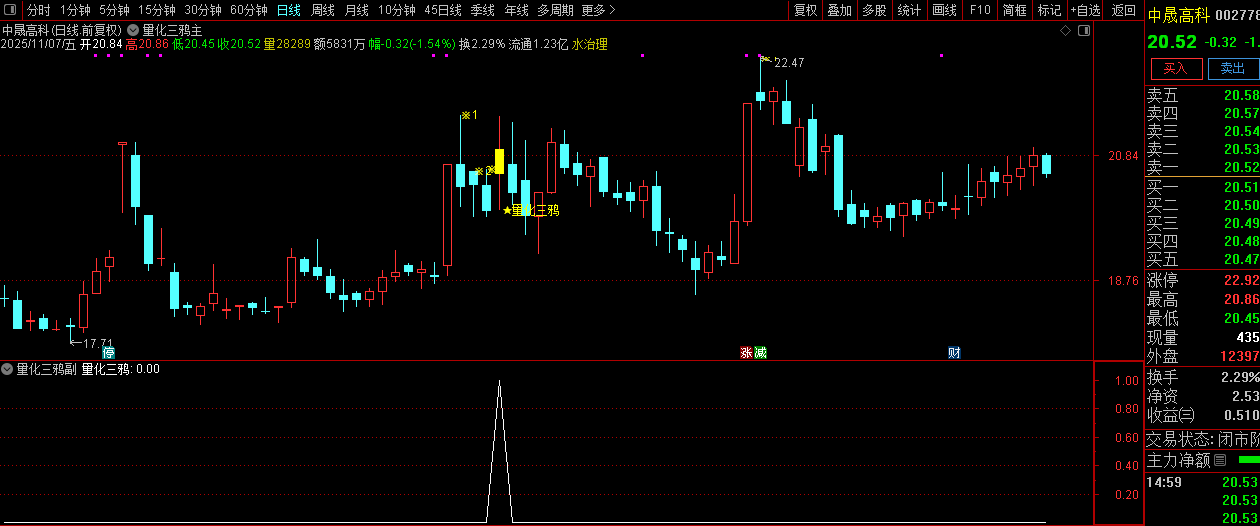Click the red 买入 buy button

pyautogui.click(x=1176, y=69)
